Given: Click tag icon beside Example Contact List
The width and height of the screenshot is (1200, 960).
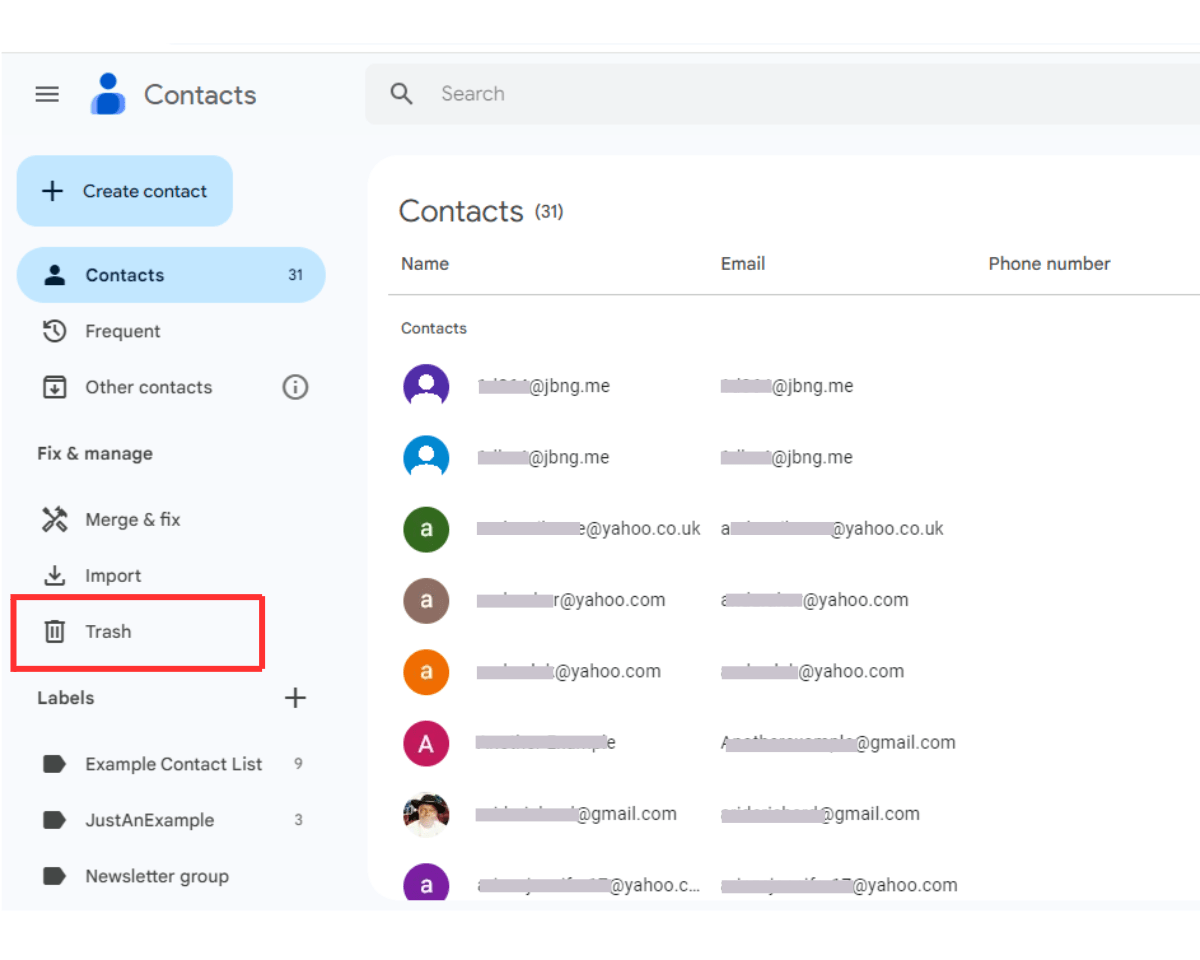Looking at the screenshot, I should pos(55,764).
